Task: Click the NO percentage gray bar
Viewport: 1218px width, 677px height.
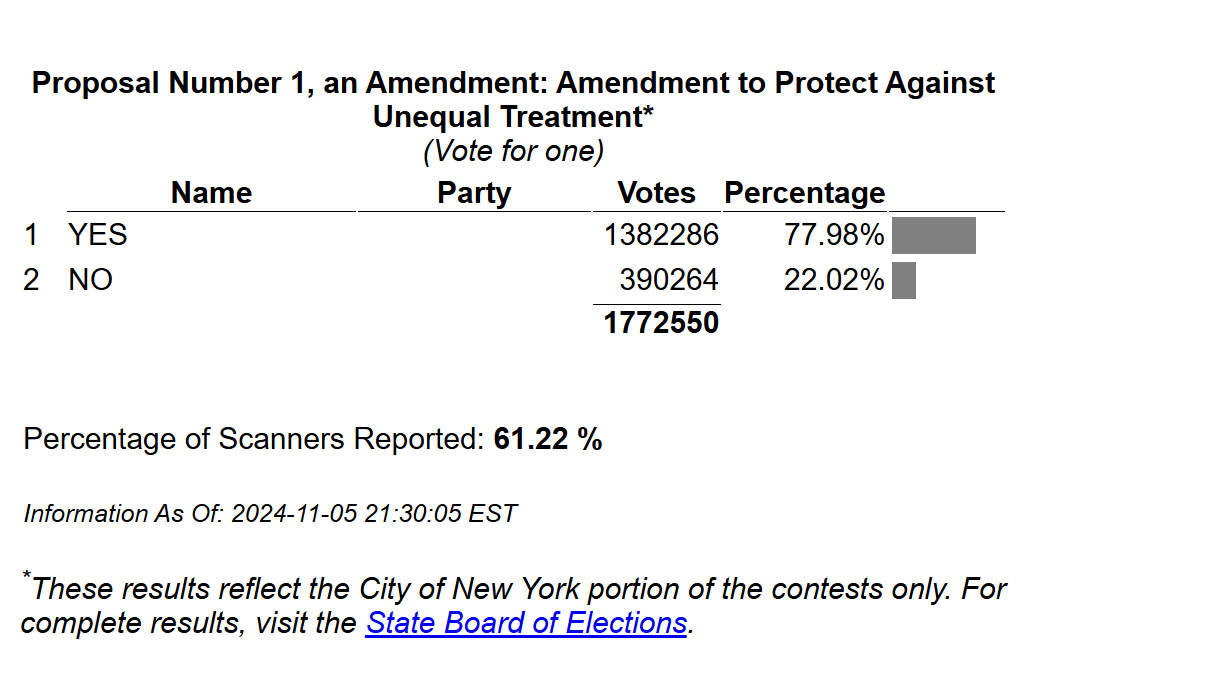Action: pos(903,280)
